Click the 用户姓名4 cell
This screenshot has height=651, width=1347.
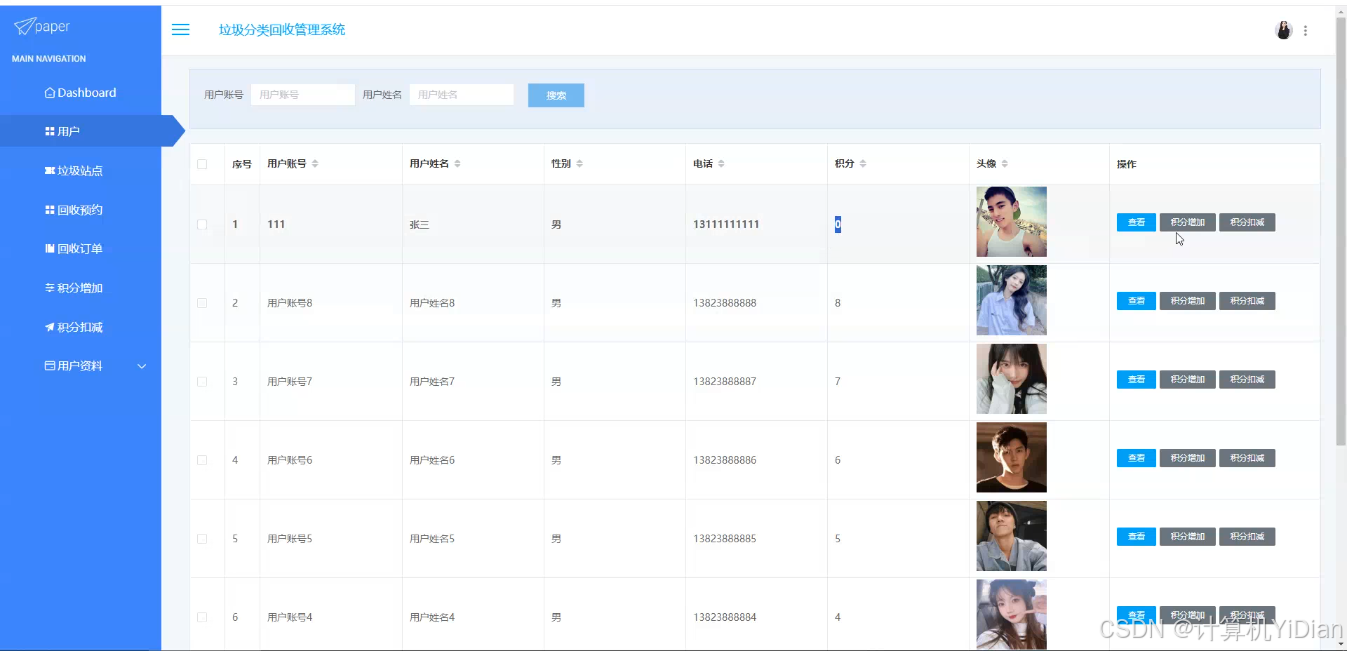click(x=432, y=617)
